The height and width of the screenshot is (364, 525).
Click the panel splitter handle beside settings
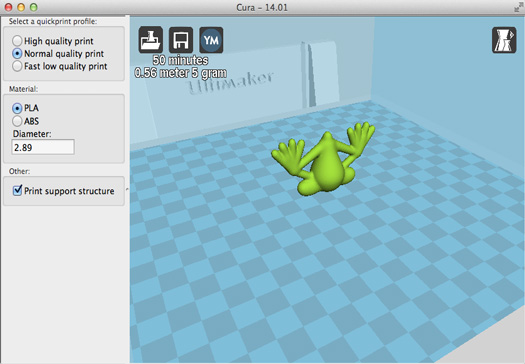click(127, 190)
